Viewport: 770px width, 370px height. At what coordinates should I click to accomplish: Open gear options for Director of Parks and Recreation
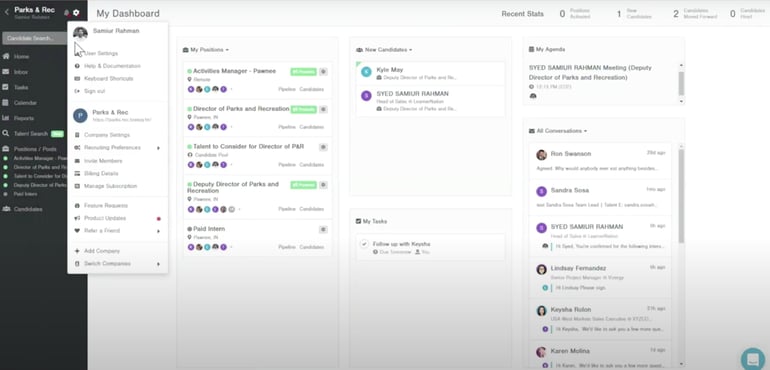(x=323, y=110)
